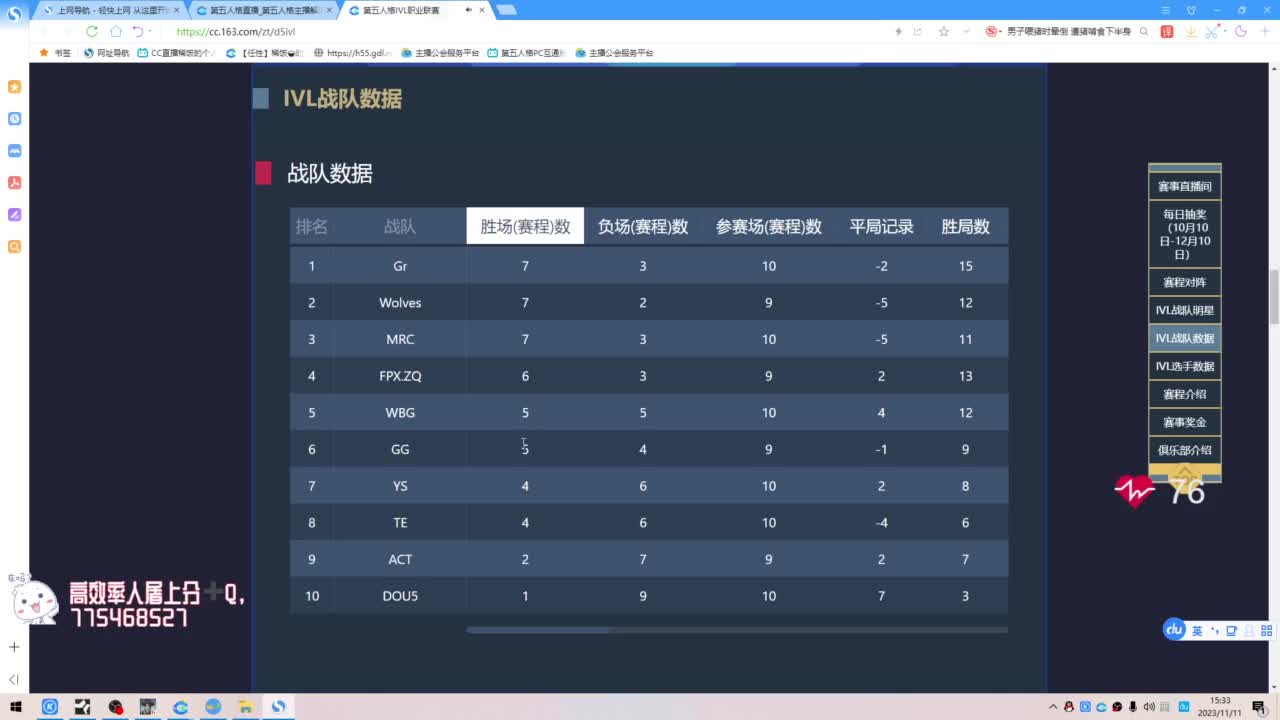Click the Baidu IME 英 language toggle

(1198, 630)
